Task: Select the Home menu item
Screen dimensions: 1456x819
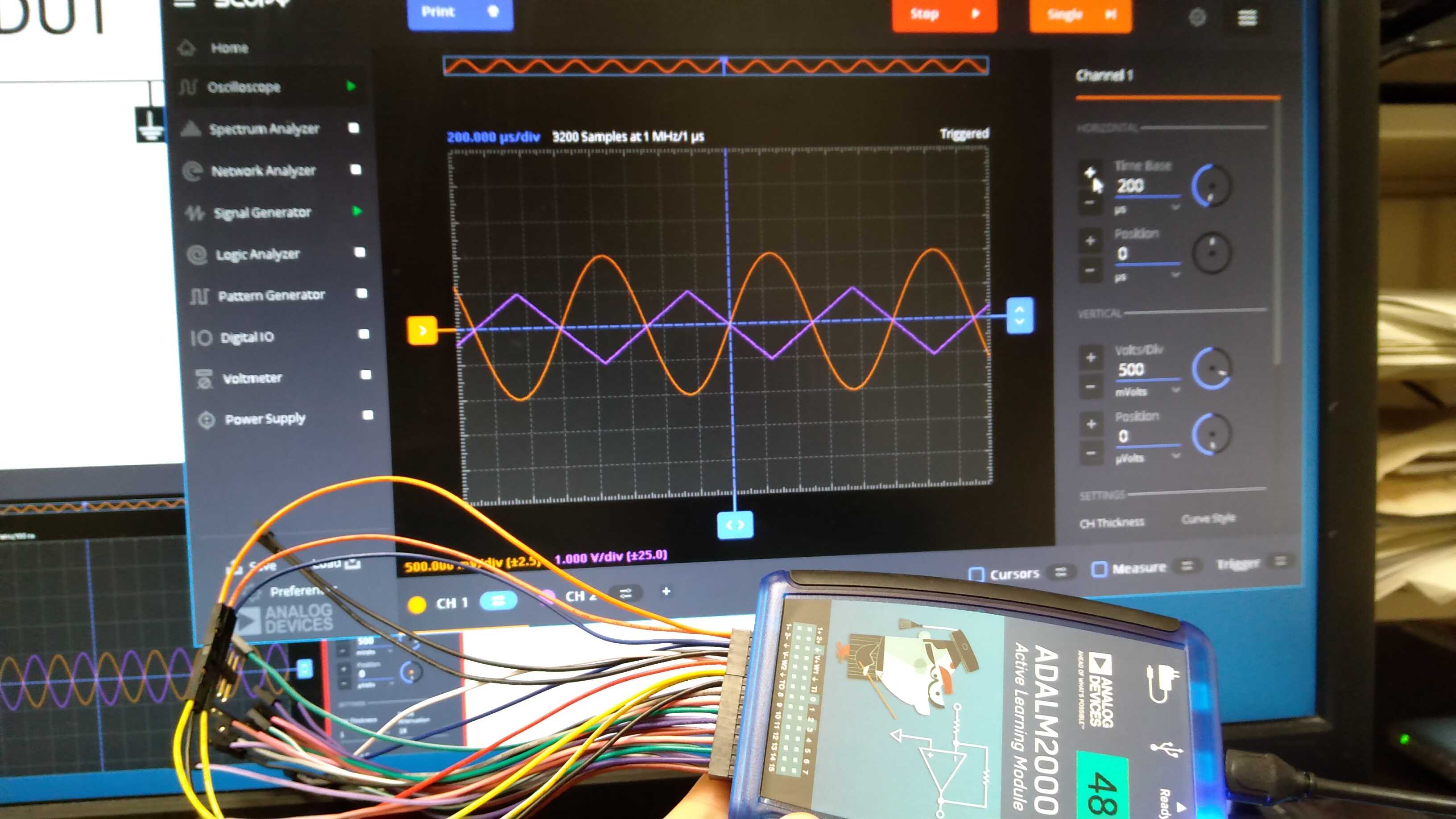Action: coord(229,48)
